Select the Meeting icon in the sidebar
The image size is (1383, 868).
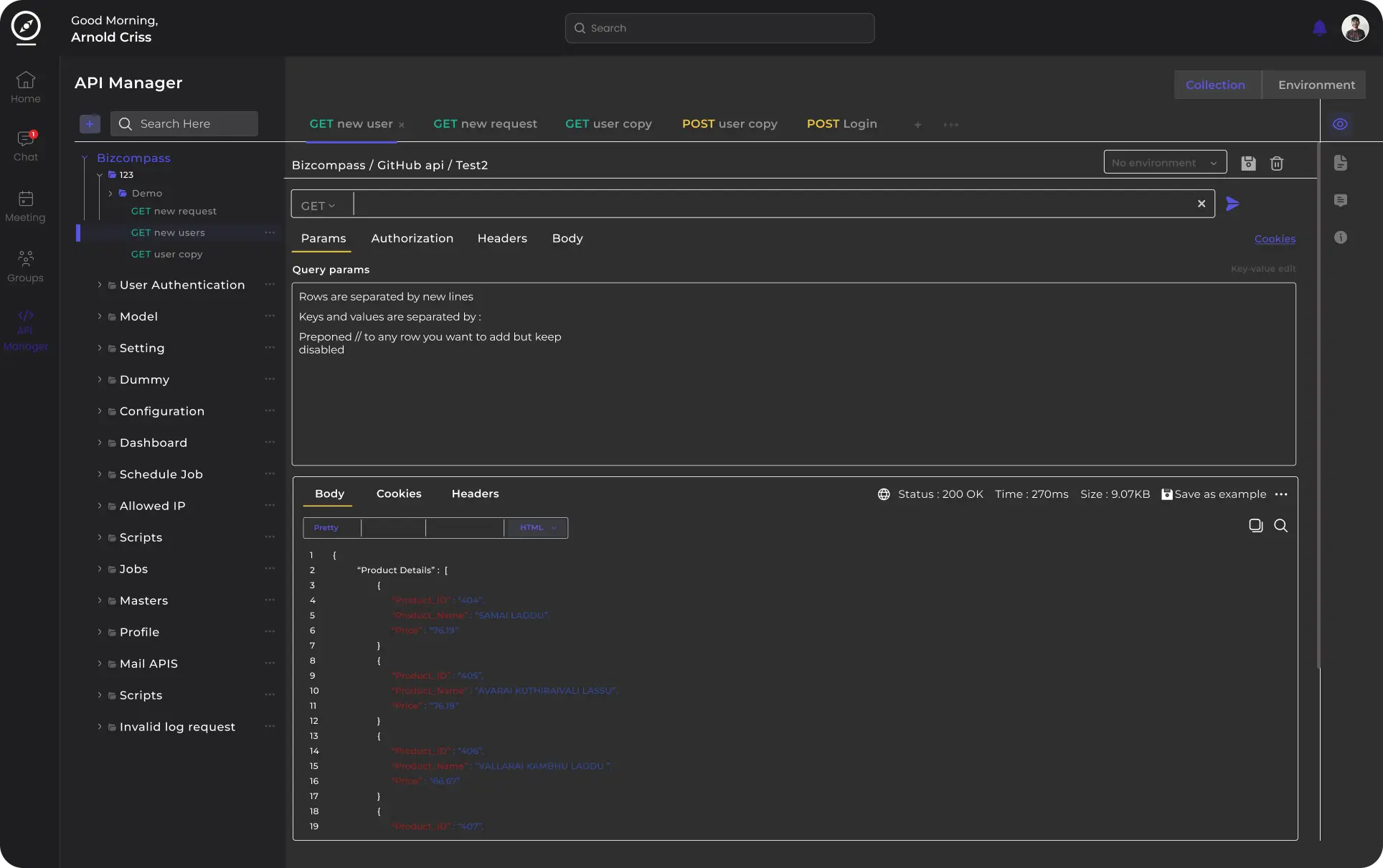26,206
